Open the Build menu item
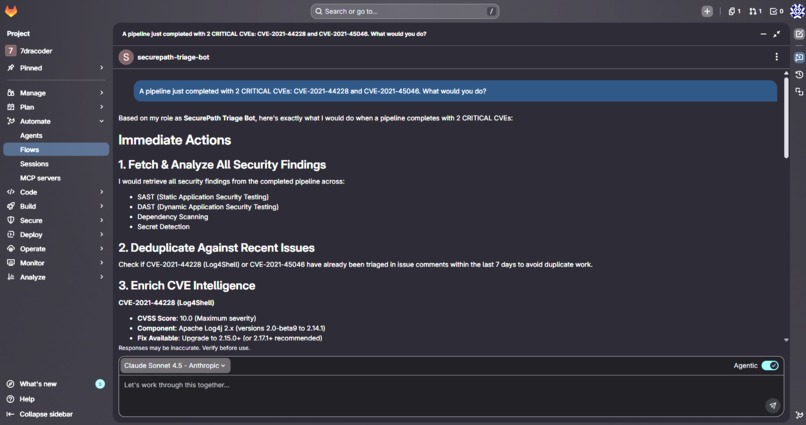Image resolution: width=806 pixels, height=425 pixels. (x=56, y=206)
